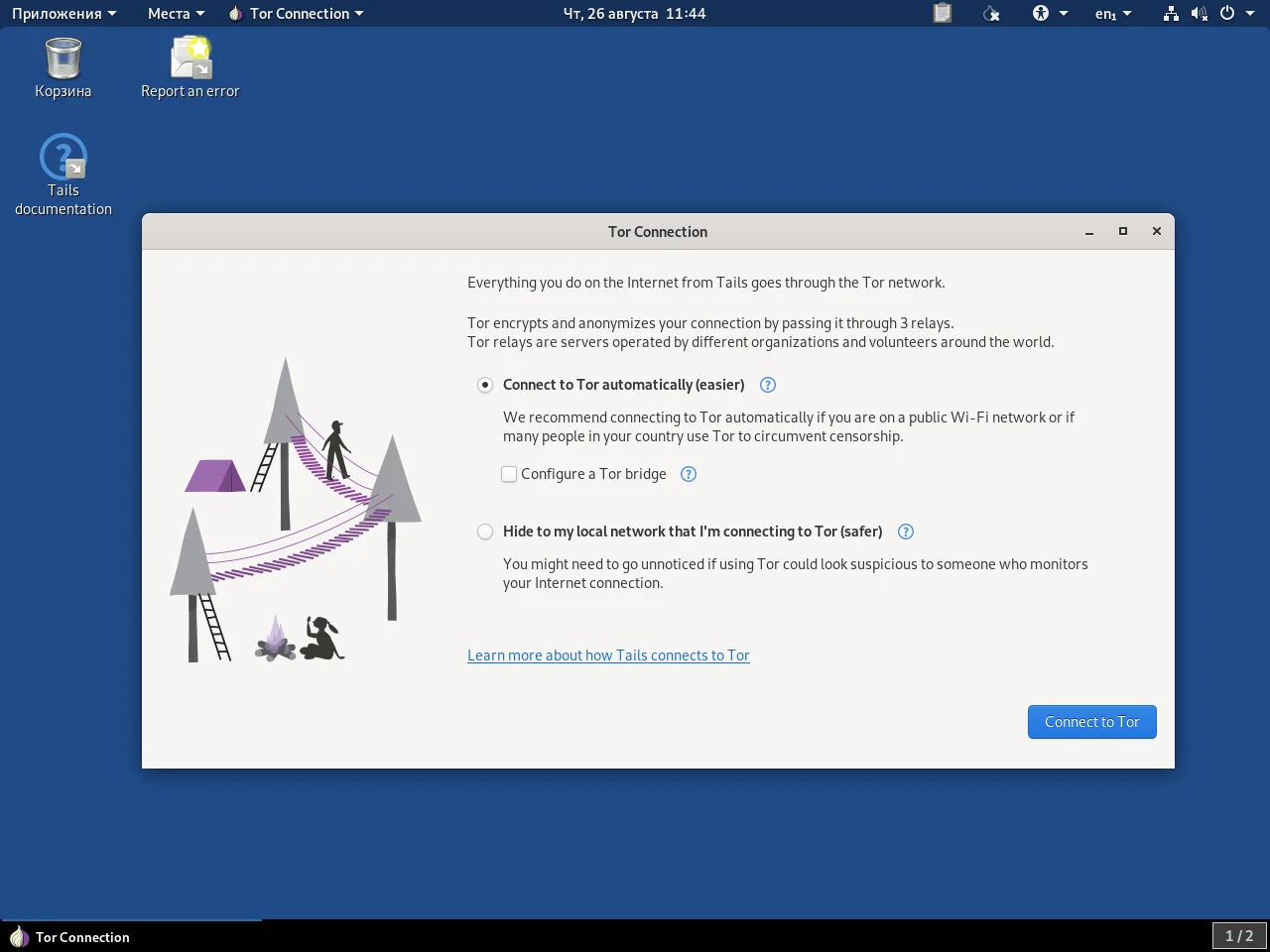Screen dimensions: 1270x952
Task: Click the 1/2 workspace switcher indicator
Action: point(1238,935)
